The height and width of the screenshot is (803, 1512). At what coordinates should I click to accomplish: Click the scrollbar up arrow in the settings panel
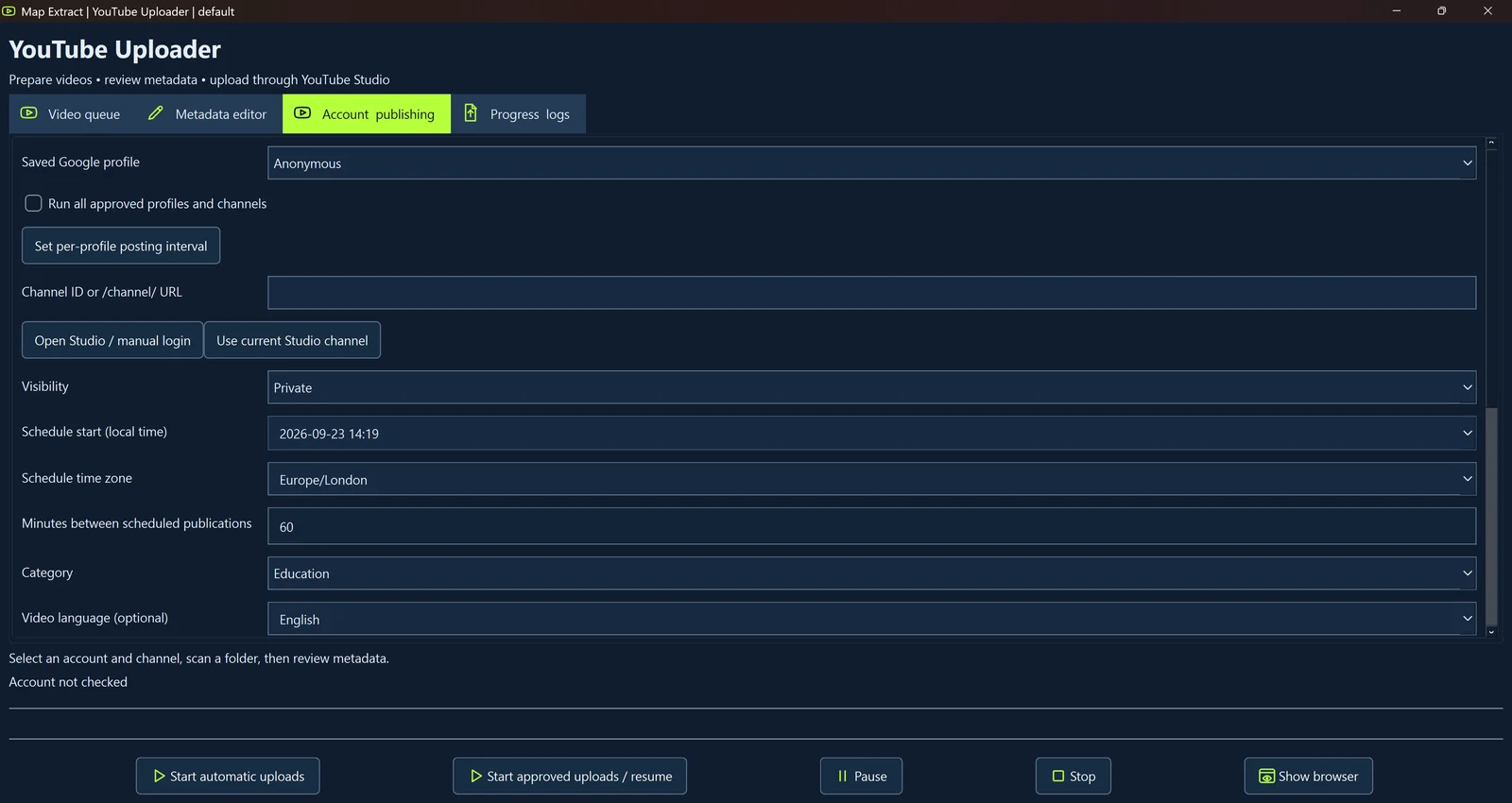pyautogui.click(x=1491, y=144)
